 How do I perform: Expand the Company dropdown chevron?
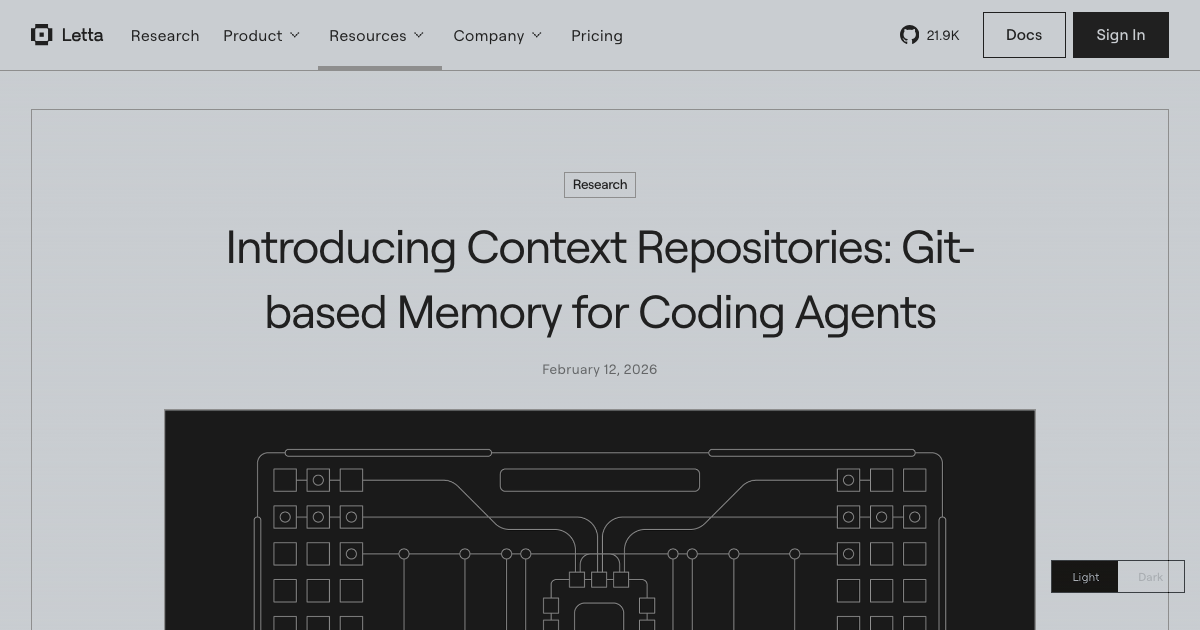[x=536, y=35]
